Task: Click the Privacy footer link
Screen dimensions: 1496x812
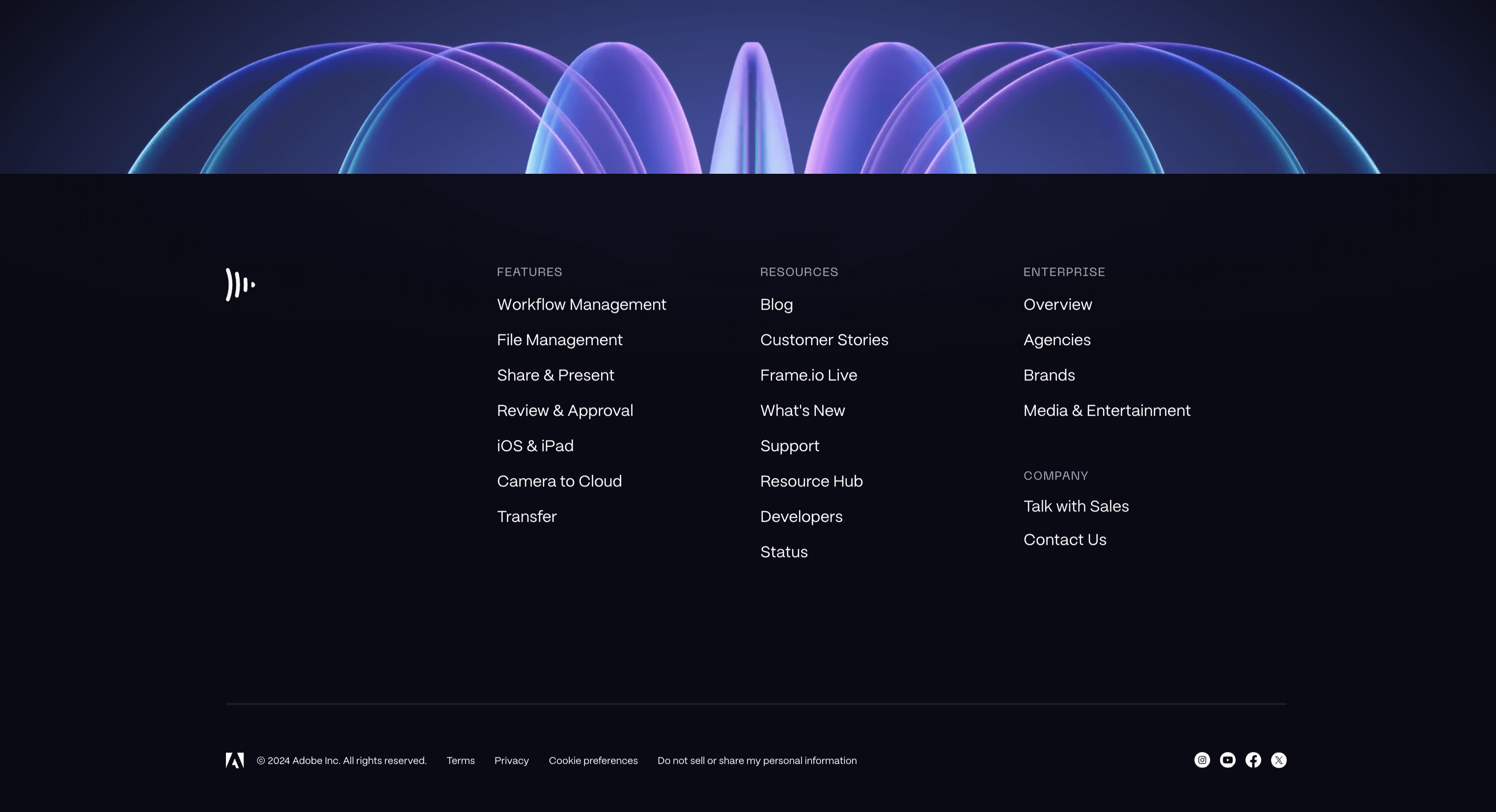Action: (x=511, y=760)
